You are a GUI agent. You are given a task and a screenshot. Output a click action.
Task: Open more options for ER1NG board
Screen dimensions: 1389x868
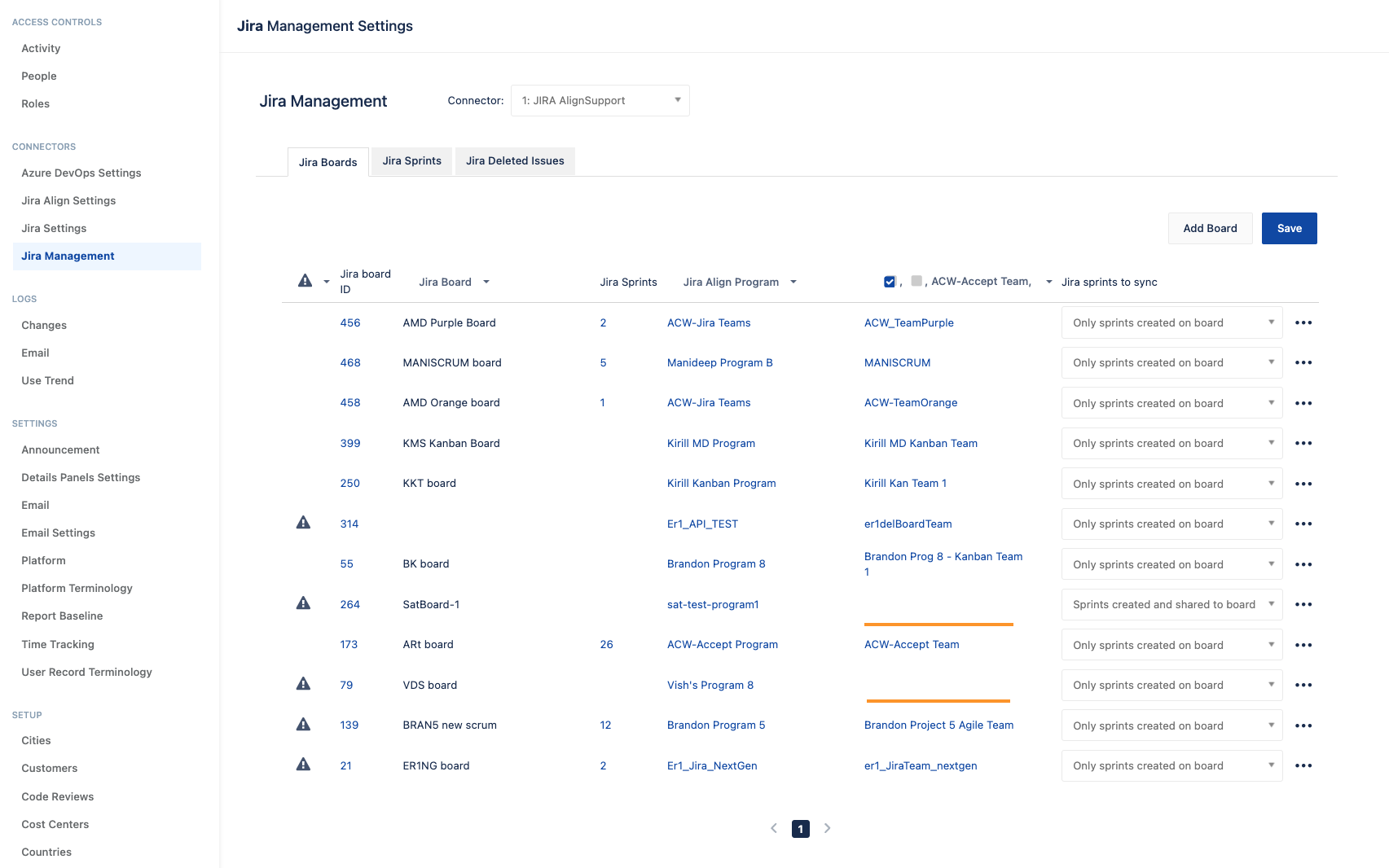1303,765
